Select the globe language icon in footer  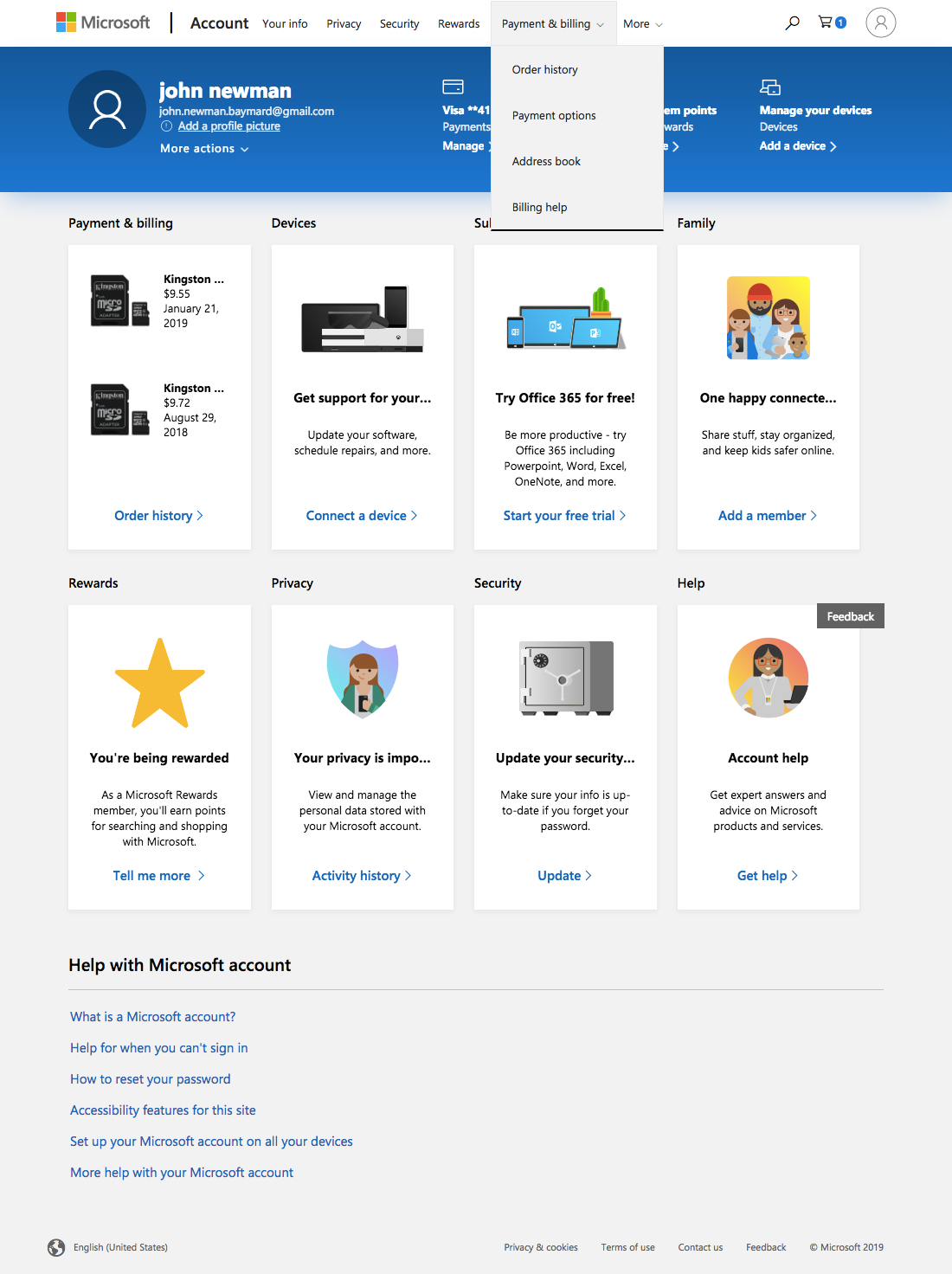[55, 1247]
